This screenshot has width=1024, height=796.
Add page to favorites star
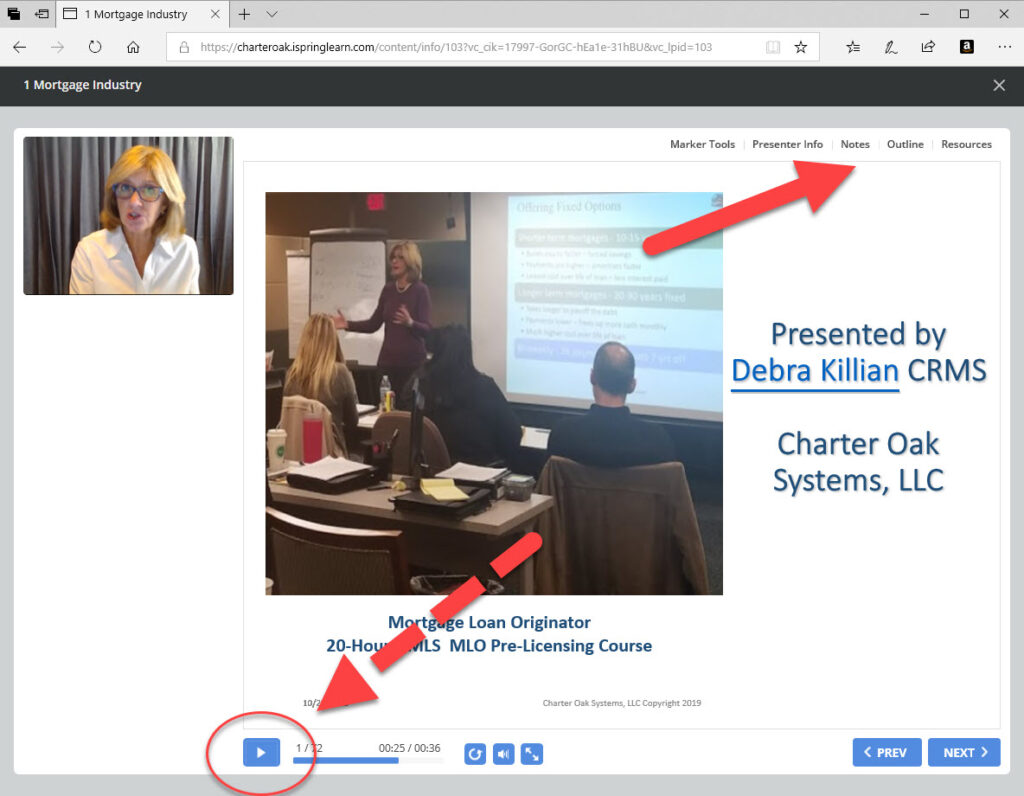coord(801,47)
